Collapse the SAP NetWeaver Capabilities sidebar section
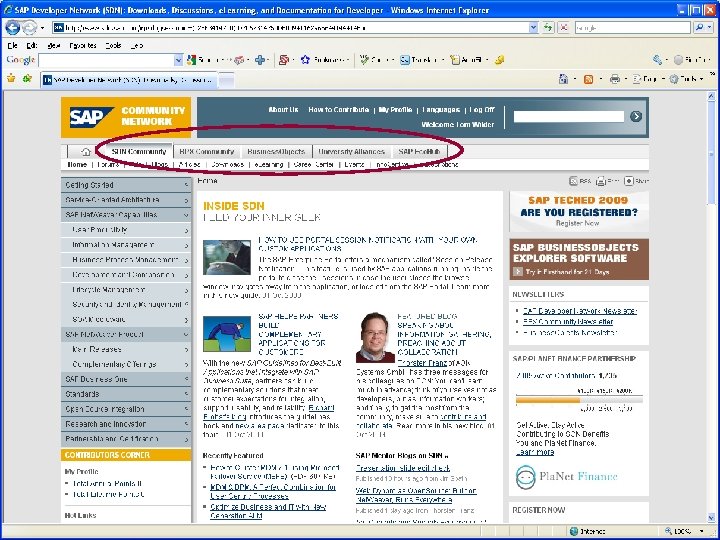Viewport: 720px width, 540px height. pyautogui.click(x=126, y=214)
